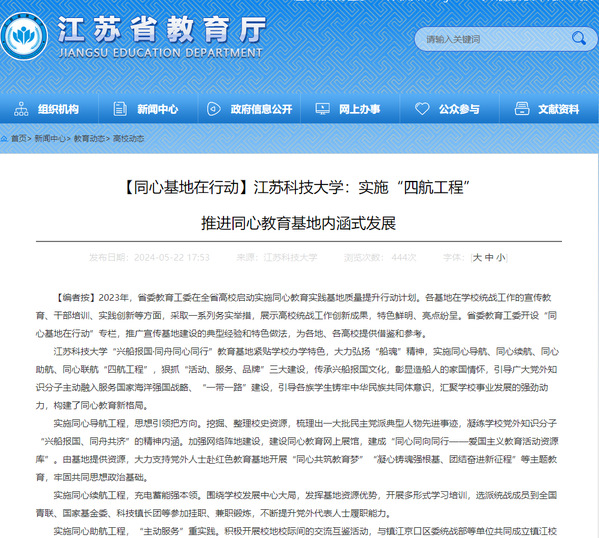The image size is (599, 538).
Task: Click the paragraph starting 实施同心导航工程
Action: (x=297, y=450)
